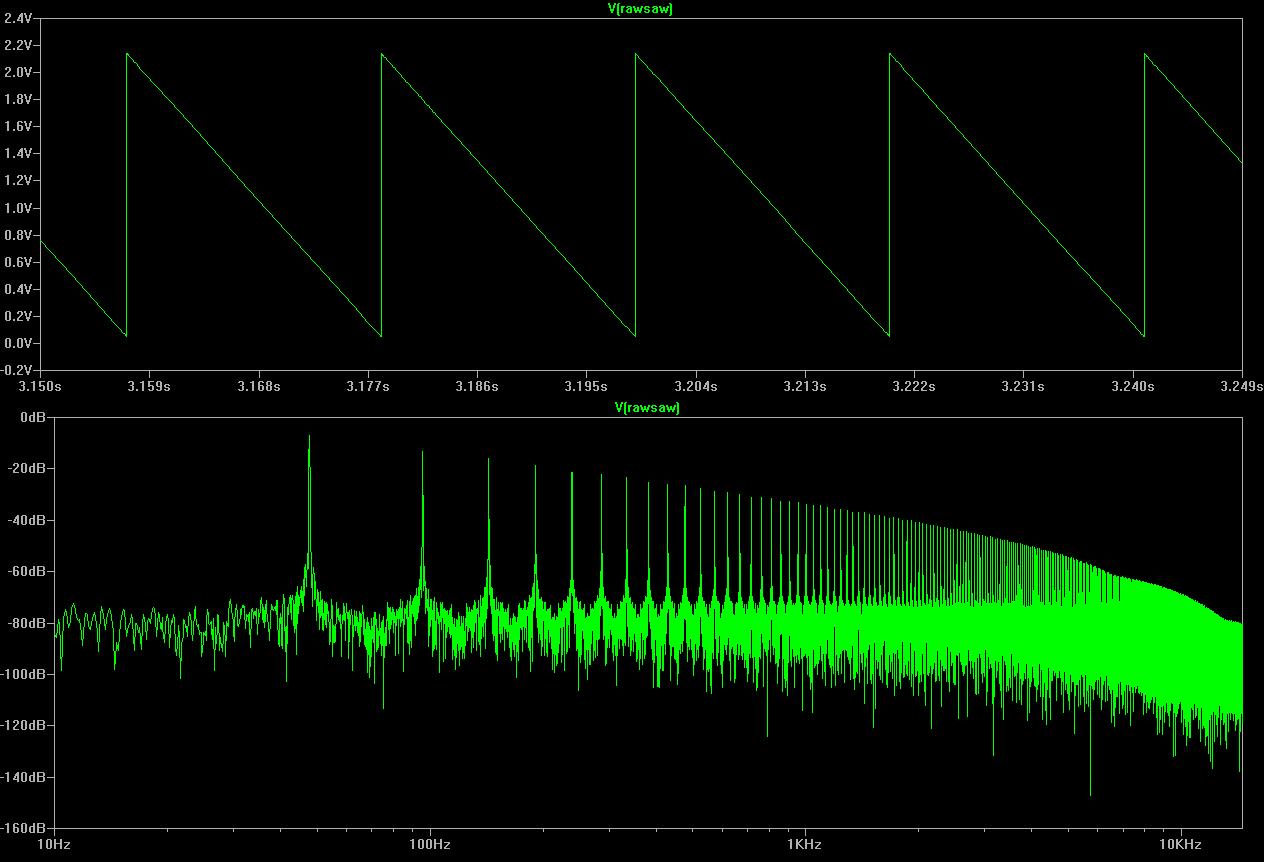Click the 10Hz label on the frequency axis
The height and width of the screenshot is (862, 1264).
[x=53, y=845]
